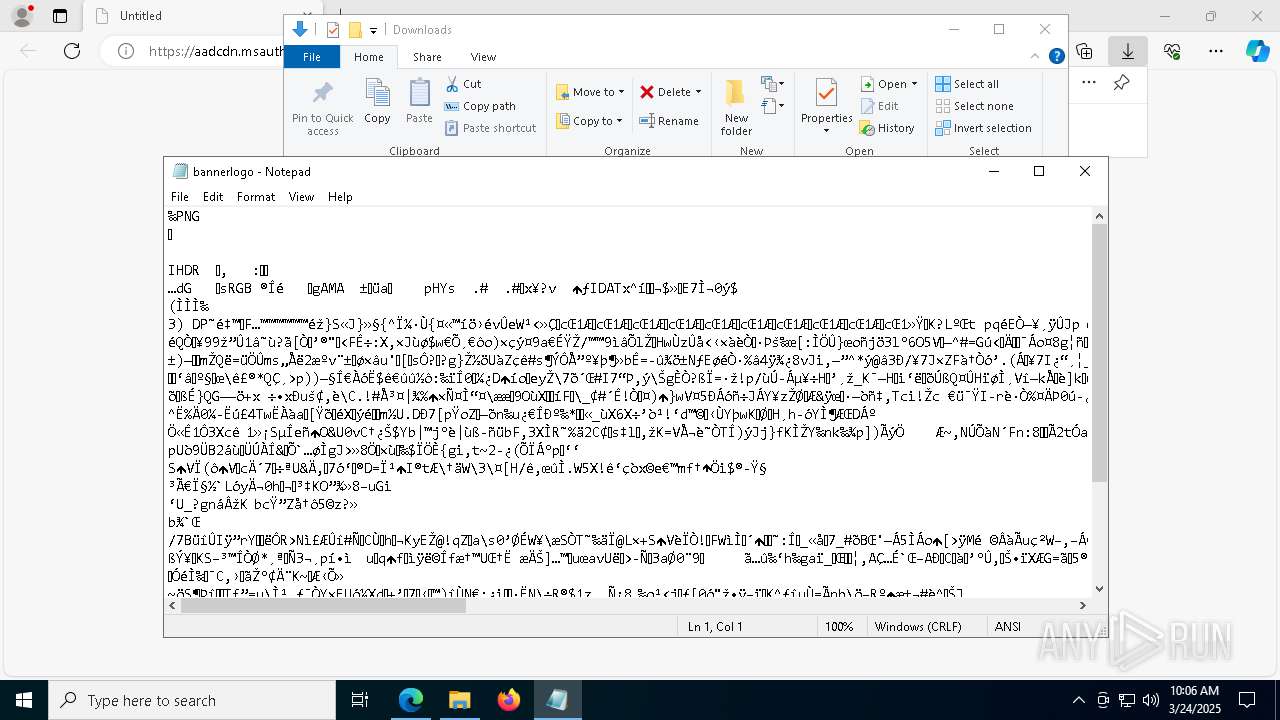Click the %PNG text in Notepad

184,216
